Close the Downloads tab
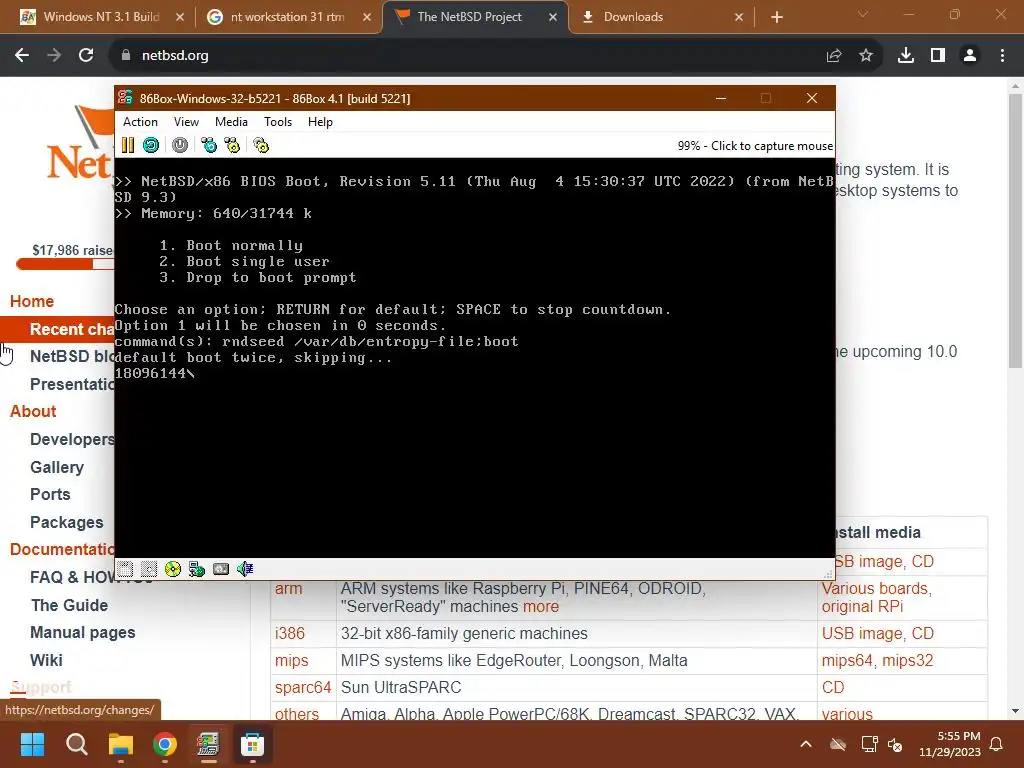 pyautogui.click(x=739, y=17)
